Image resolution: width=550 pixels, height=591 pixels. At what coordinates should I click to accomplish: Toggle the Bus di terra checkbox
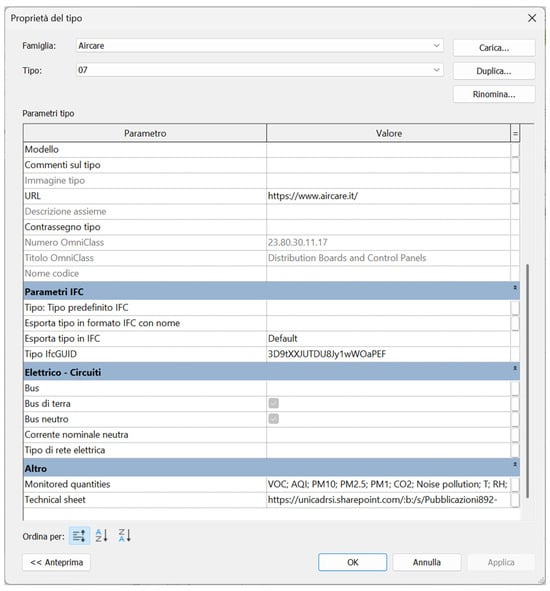coord(274,403)
